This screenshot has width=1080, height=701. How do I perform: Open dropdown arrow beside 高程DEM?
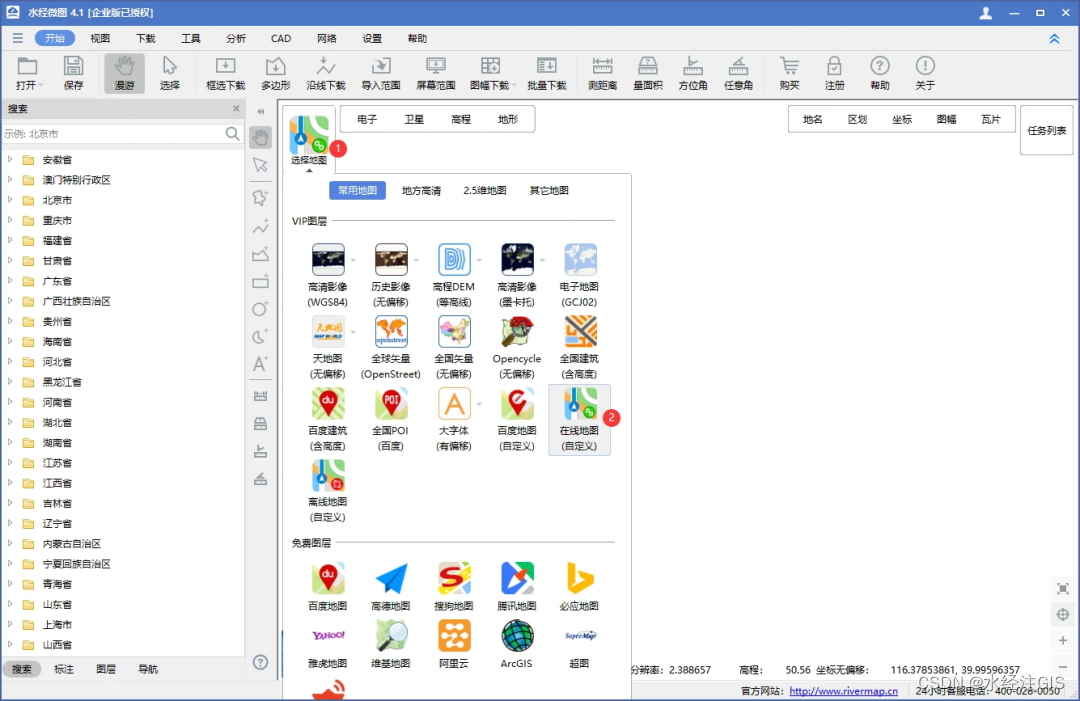coord(479,260)
